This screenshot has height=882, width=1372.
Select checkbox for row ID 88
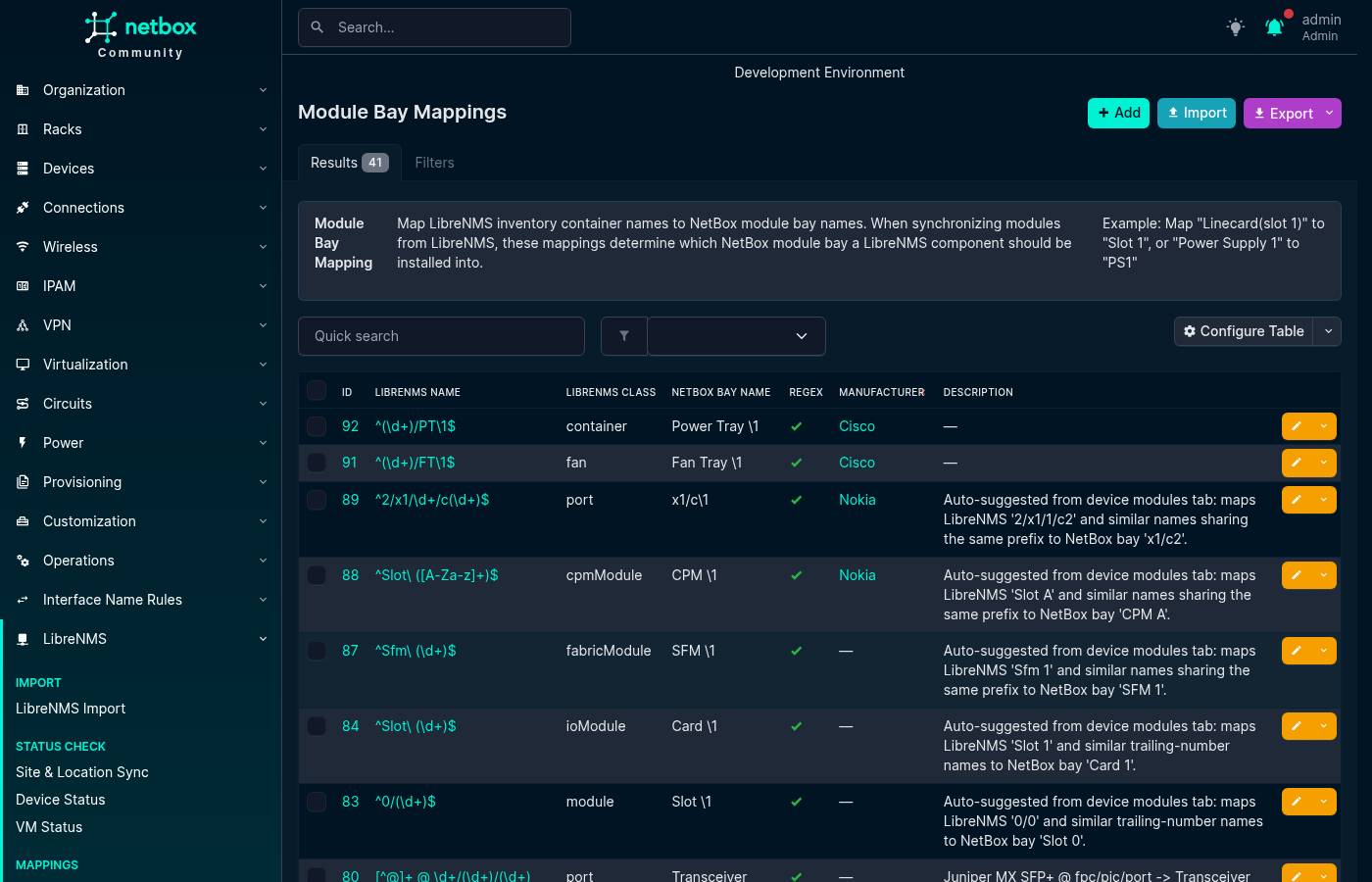pos(317,575)
